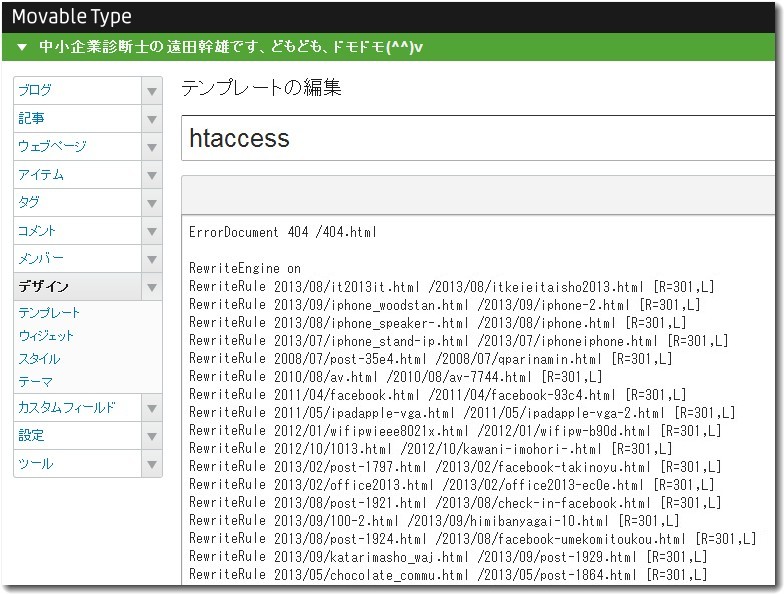Open the コメント sidebar menu

[x=78, y=230]
